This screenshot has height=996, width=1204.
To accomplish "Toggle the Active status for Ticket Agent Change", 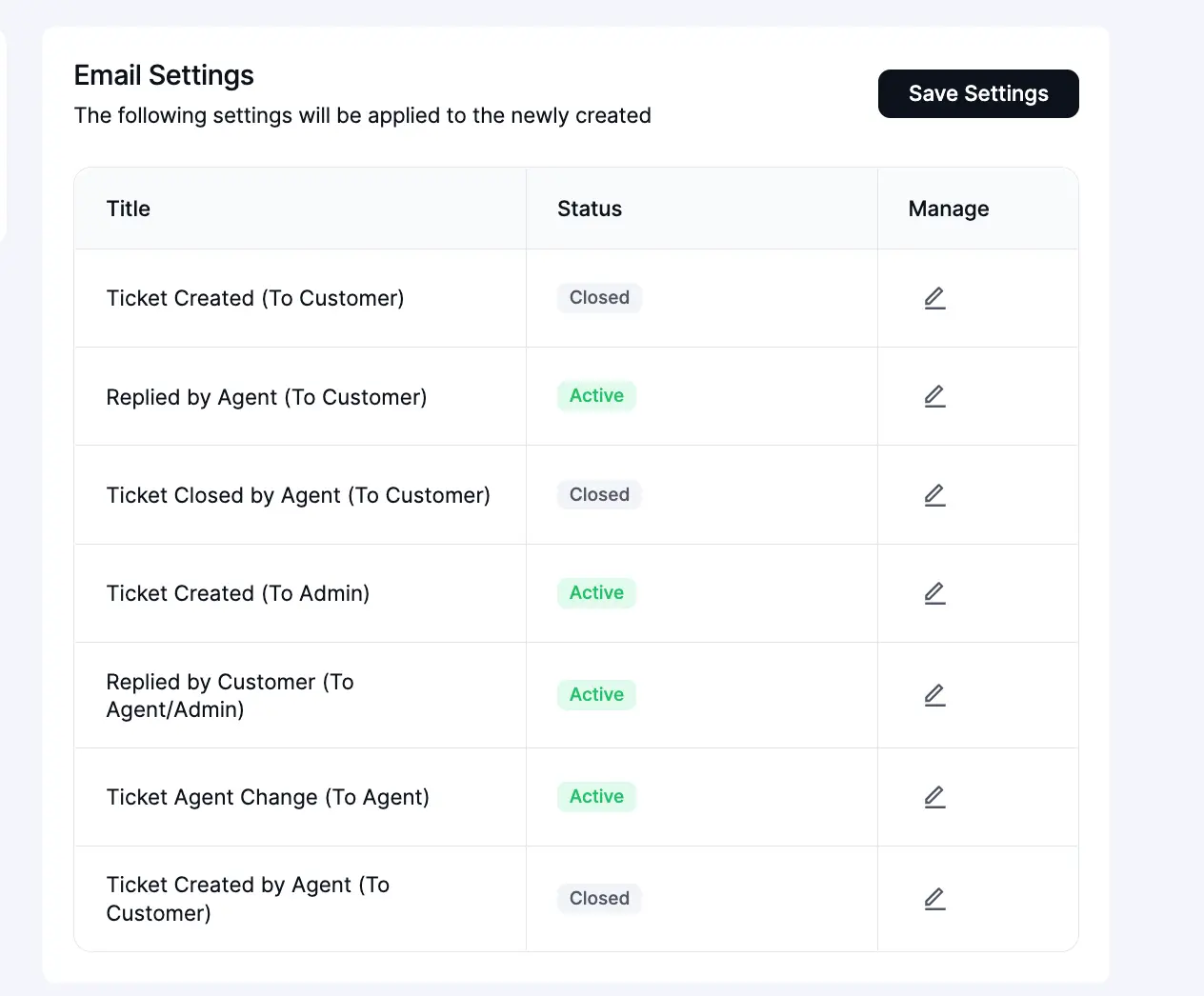I will tap(595, 796).
